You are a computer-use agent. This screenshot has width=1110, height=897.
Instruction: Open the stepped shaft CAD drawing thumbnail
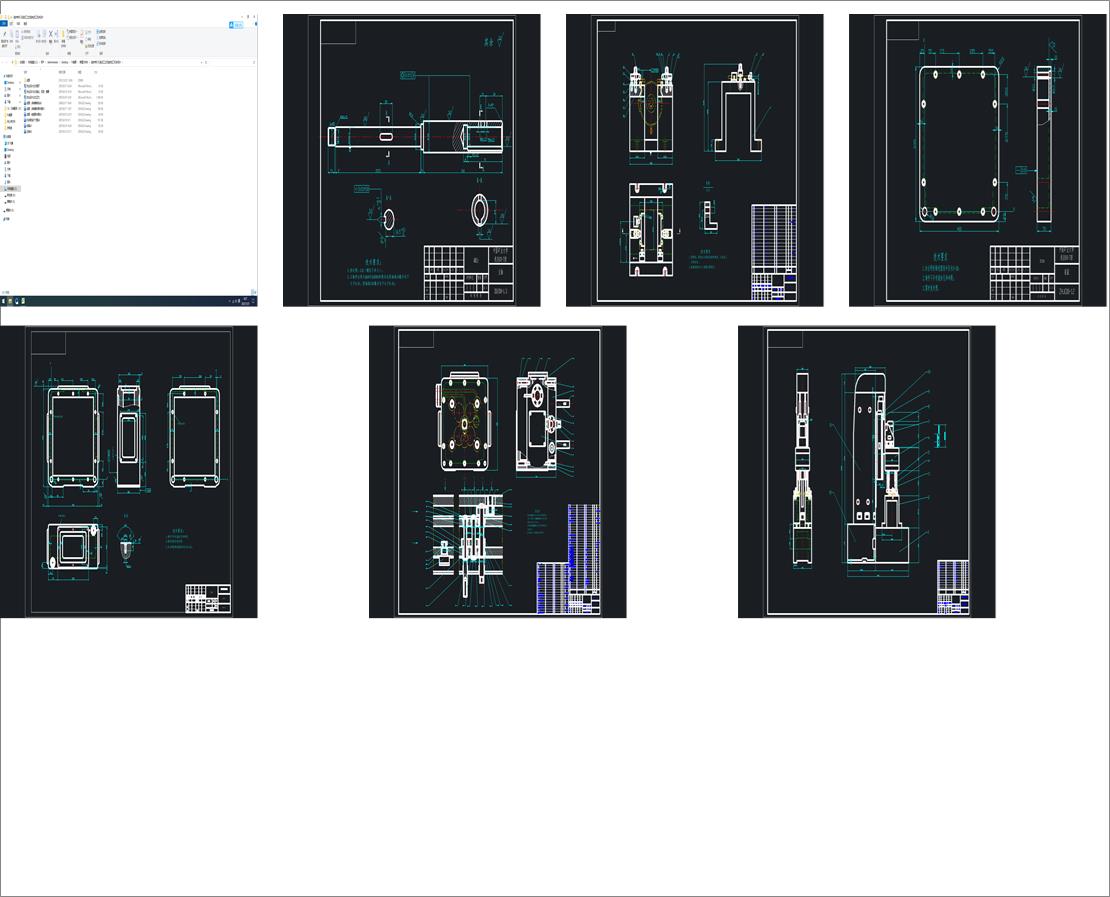(411, 160)
